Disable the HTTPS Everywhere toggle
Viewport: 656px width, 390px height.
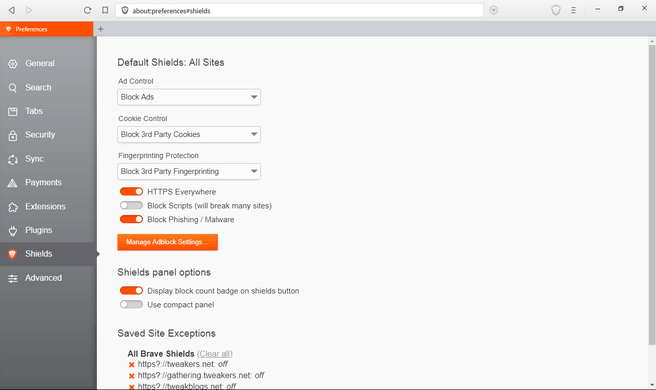[x=131, y=192]
